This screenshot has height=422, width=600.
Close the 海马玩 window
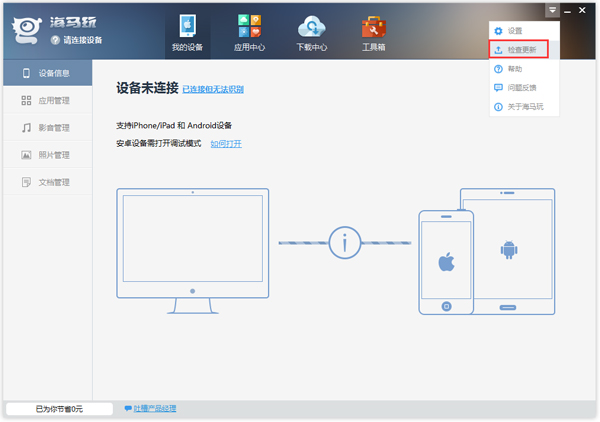pos(582,10)
